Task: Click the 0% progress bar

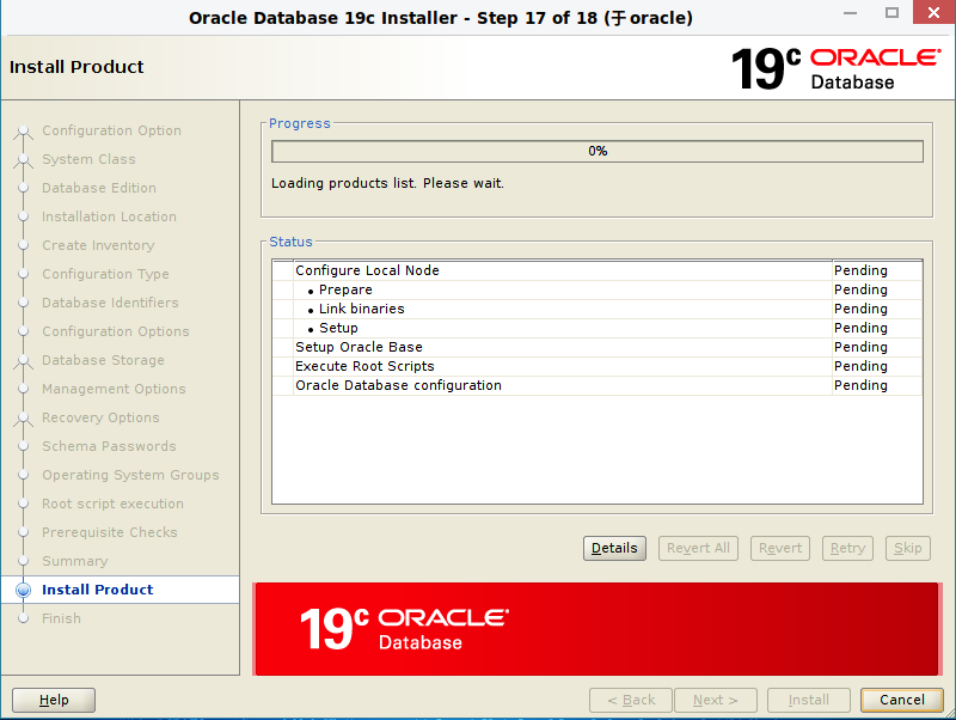Action: 597,151
